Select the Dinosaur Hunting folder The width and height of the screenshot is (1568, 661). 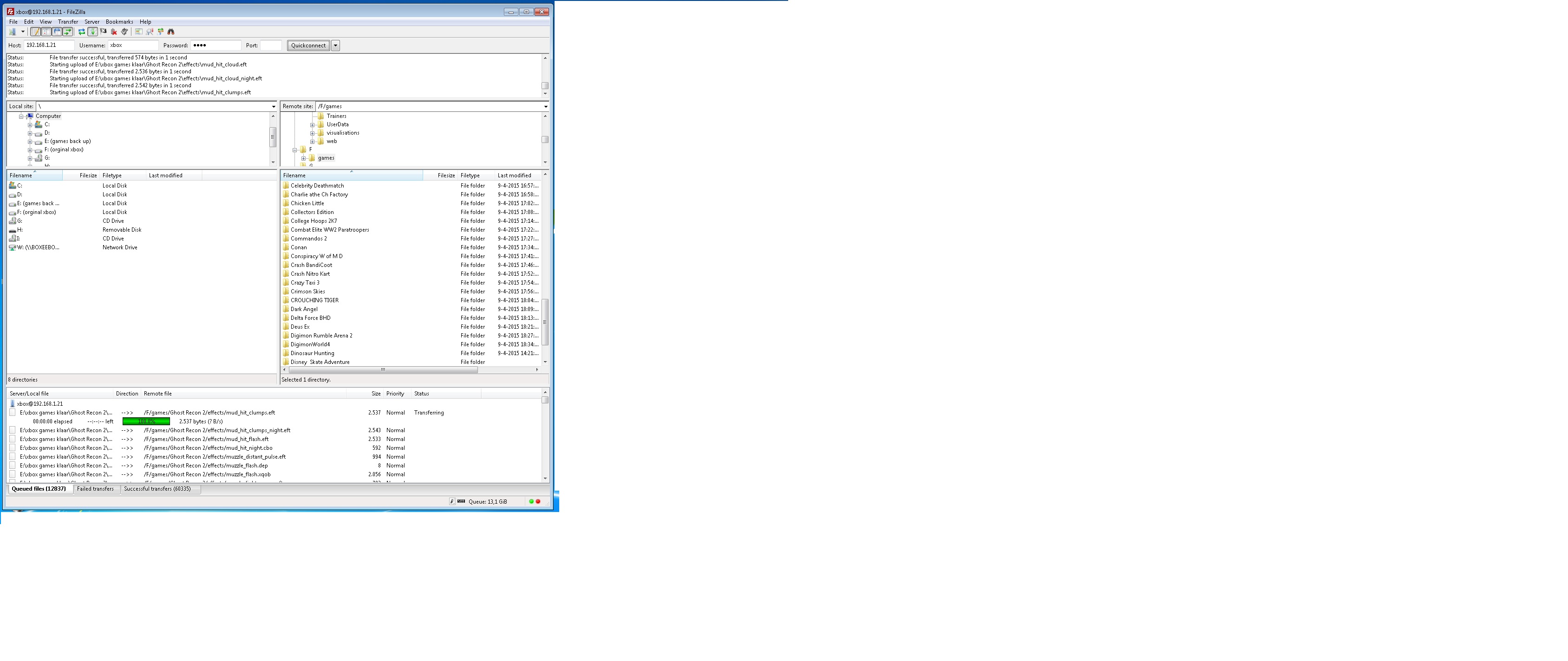point(312,354)
